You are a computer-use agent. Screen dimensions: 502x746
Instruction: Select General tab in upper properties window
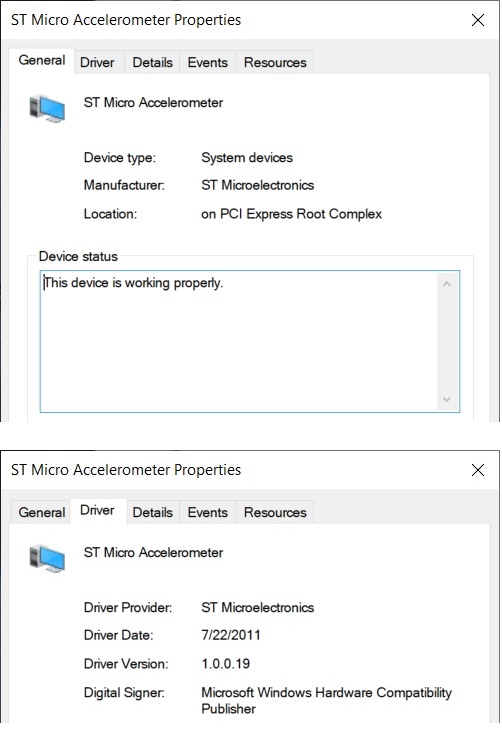coord(42,60)
